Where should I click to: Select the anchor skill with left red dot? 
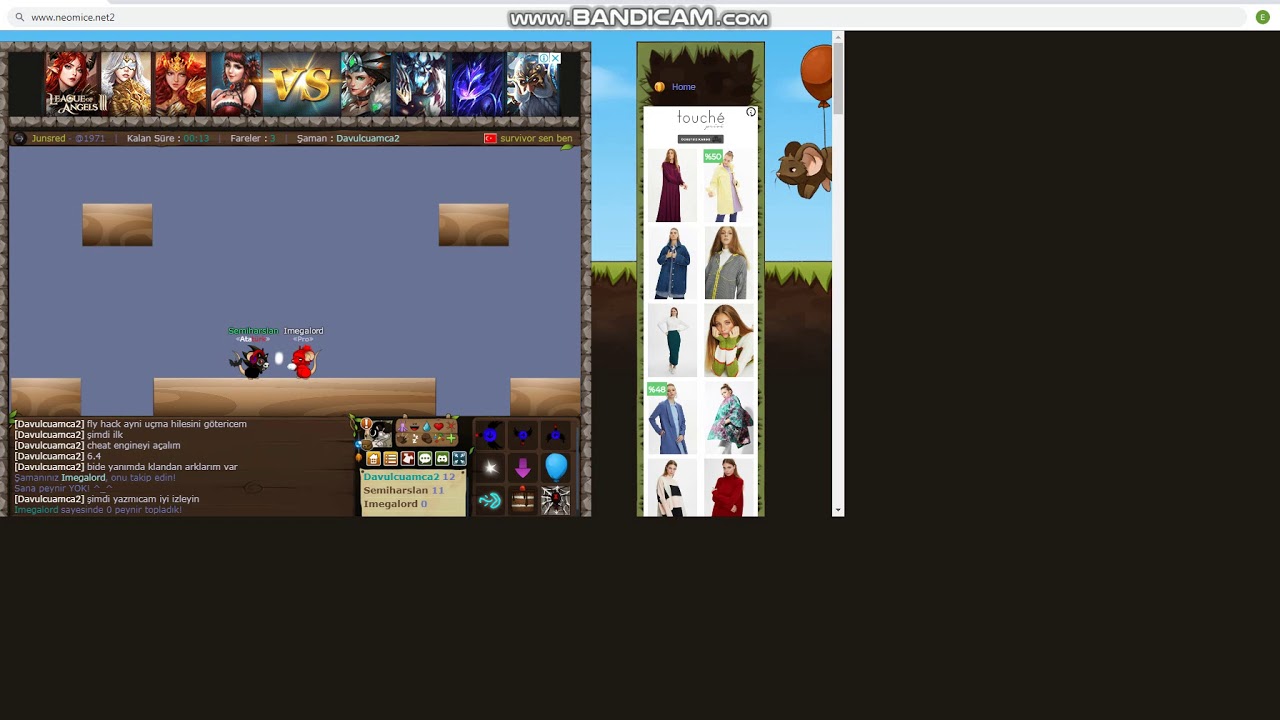click(490, 434)
